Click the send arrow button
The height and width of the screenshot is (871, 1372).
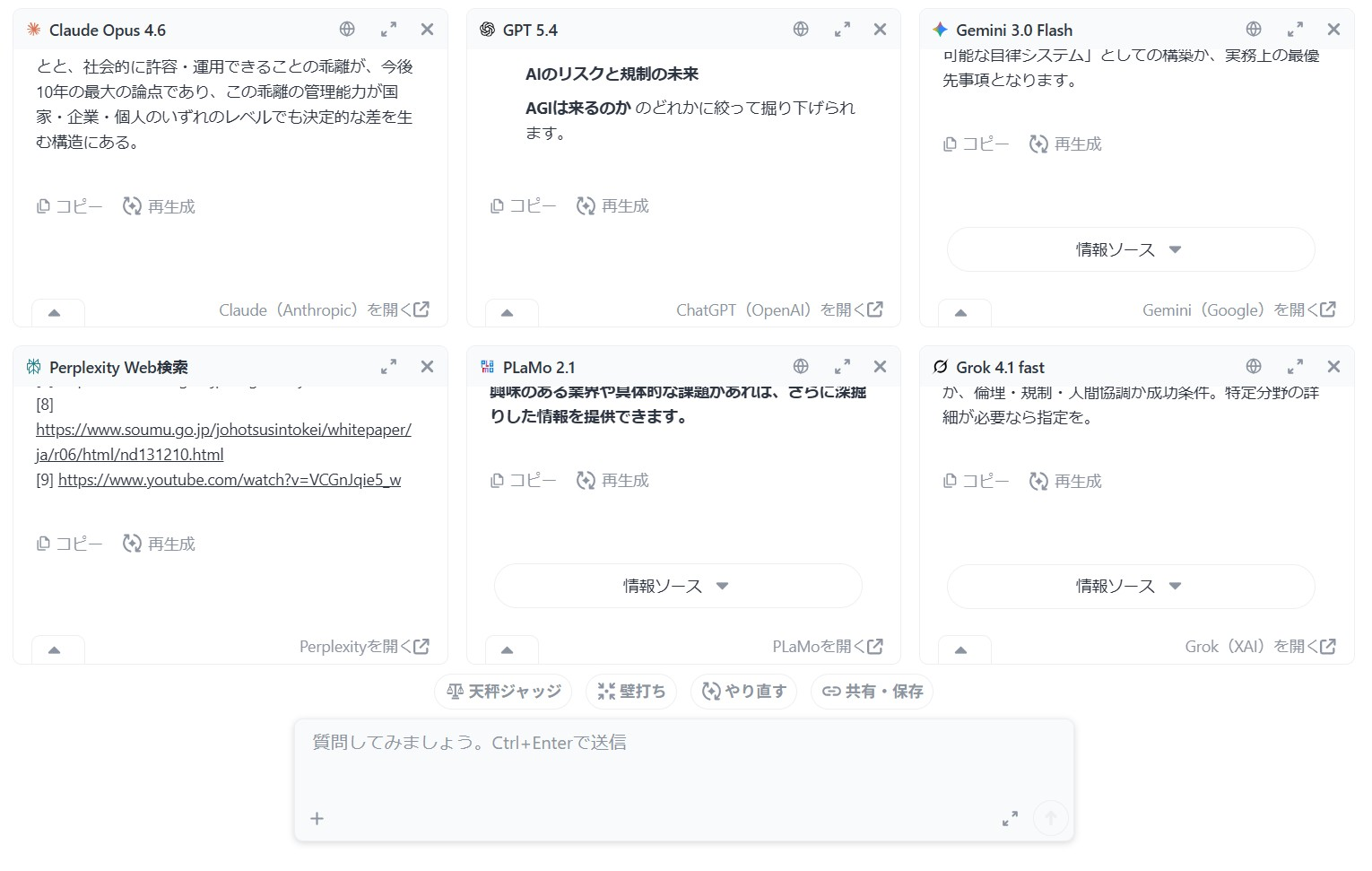pos(1051,818)
